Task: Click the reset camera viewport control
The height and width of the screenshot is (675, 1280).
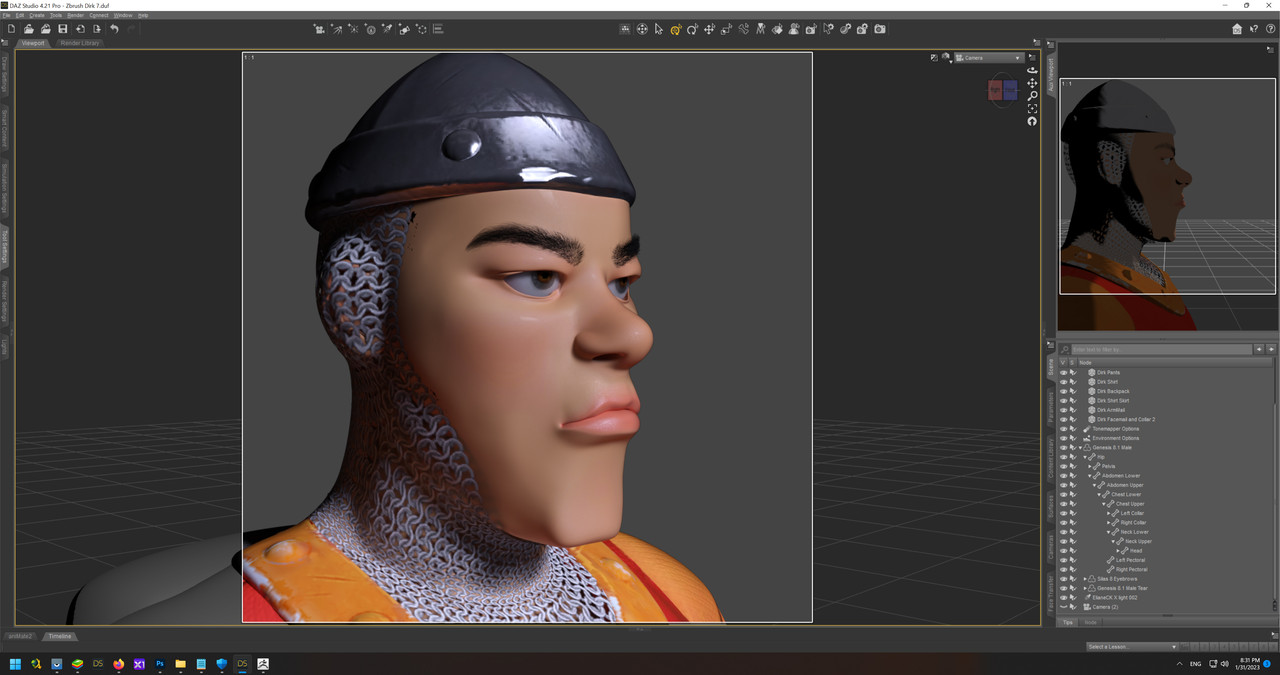Action: coord(1032,121)
